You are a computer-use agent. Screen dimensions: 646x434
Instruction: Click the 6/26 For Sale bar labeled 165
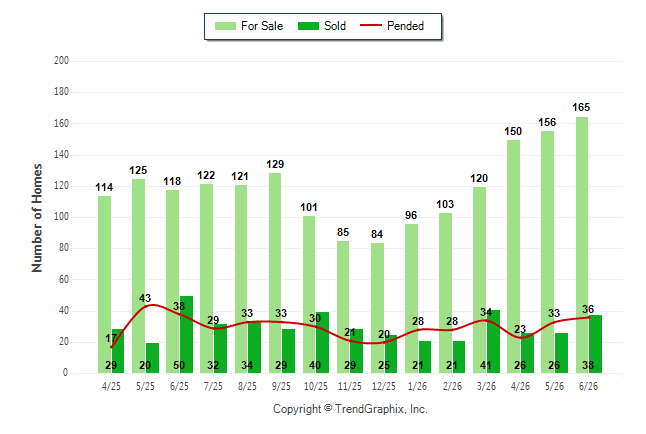point(582,245)
